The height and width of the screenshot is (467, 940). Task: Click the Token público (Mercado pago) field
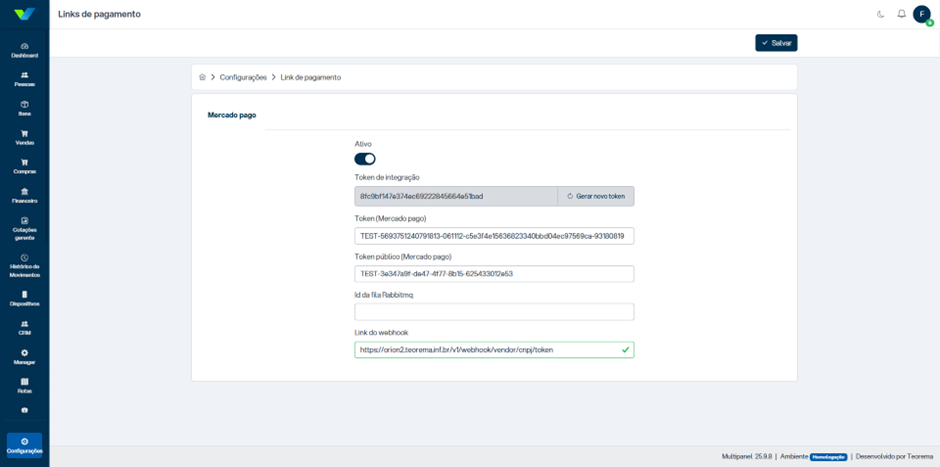(494, 274)
